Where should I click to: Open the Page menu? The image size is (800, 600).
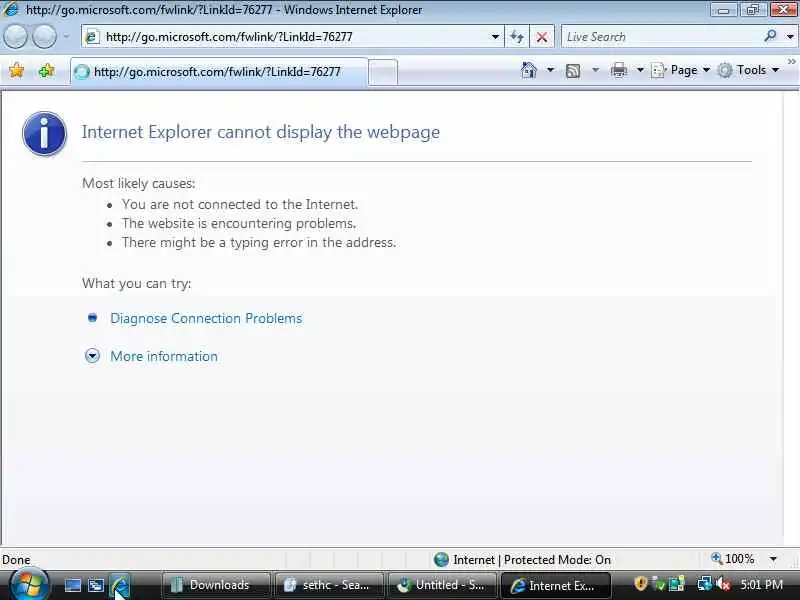[x=681, y=70]
